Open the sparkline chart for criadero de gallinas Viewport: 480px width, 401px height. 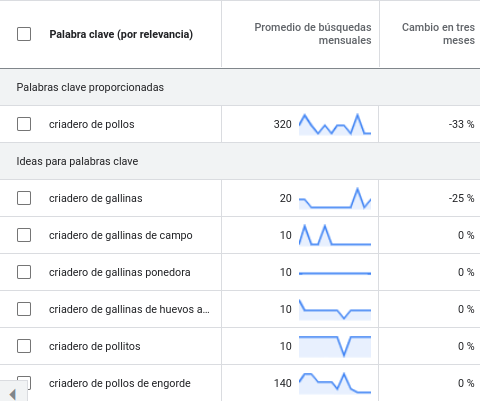click(335, 198)
